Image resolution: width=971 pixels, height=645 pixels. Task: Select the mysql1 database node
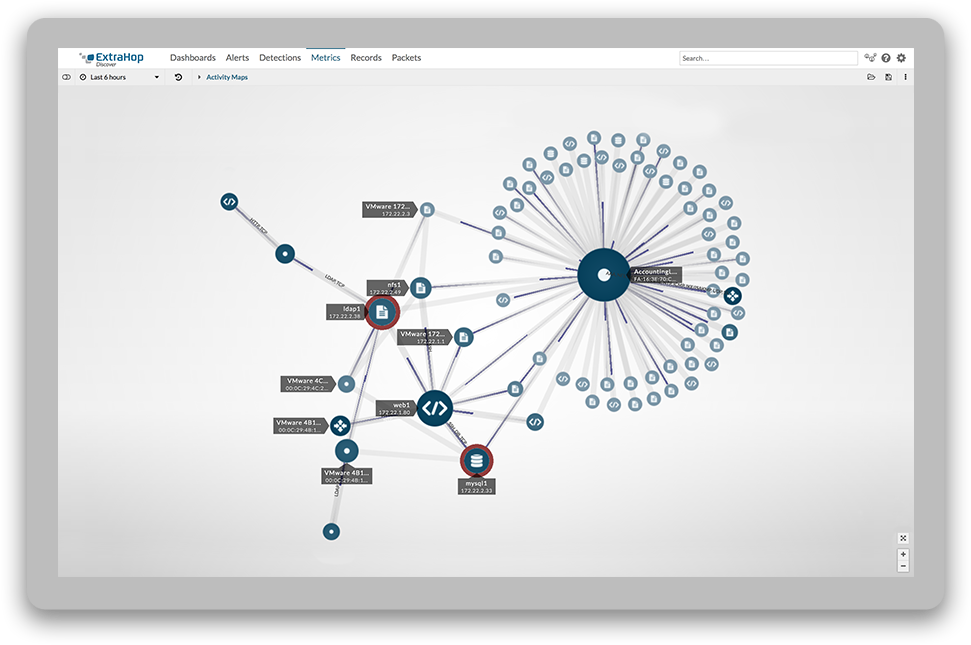pos(476,461)
